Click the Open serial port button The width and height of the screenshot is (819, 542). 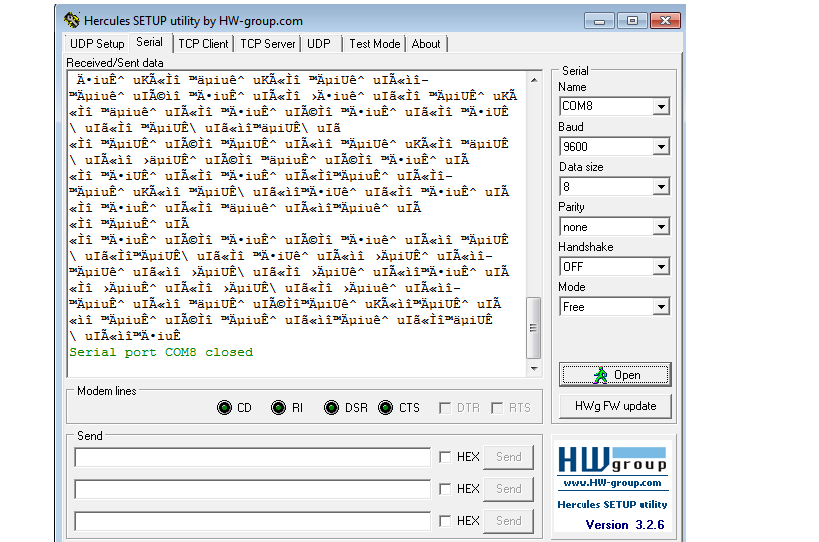(615, 375)
